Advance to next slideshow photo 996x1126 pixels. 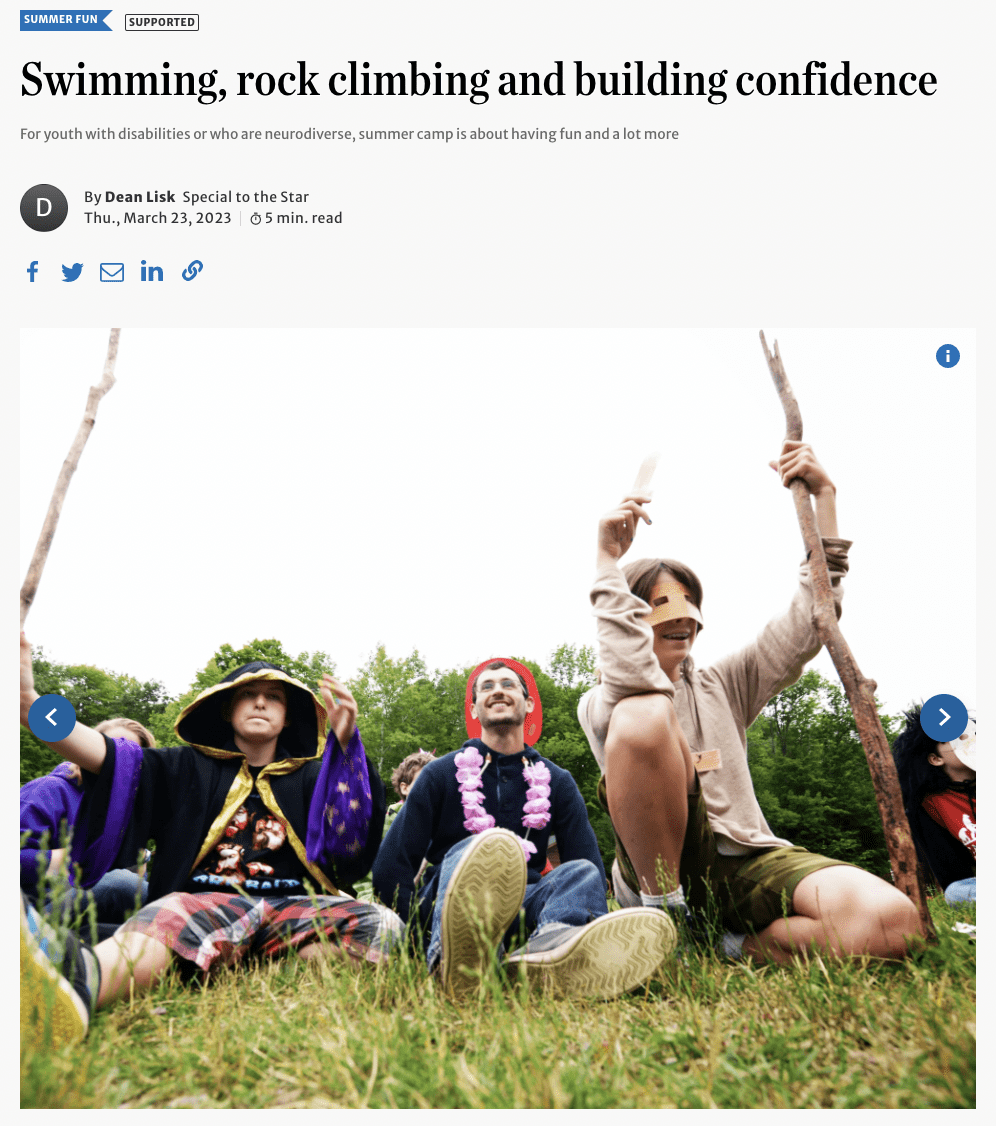pos(944,717)
